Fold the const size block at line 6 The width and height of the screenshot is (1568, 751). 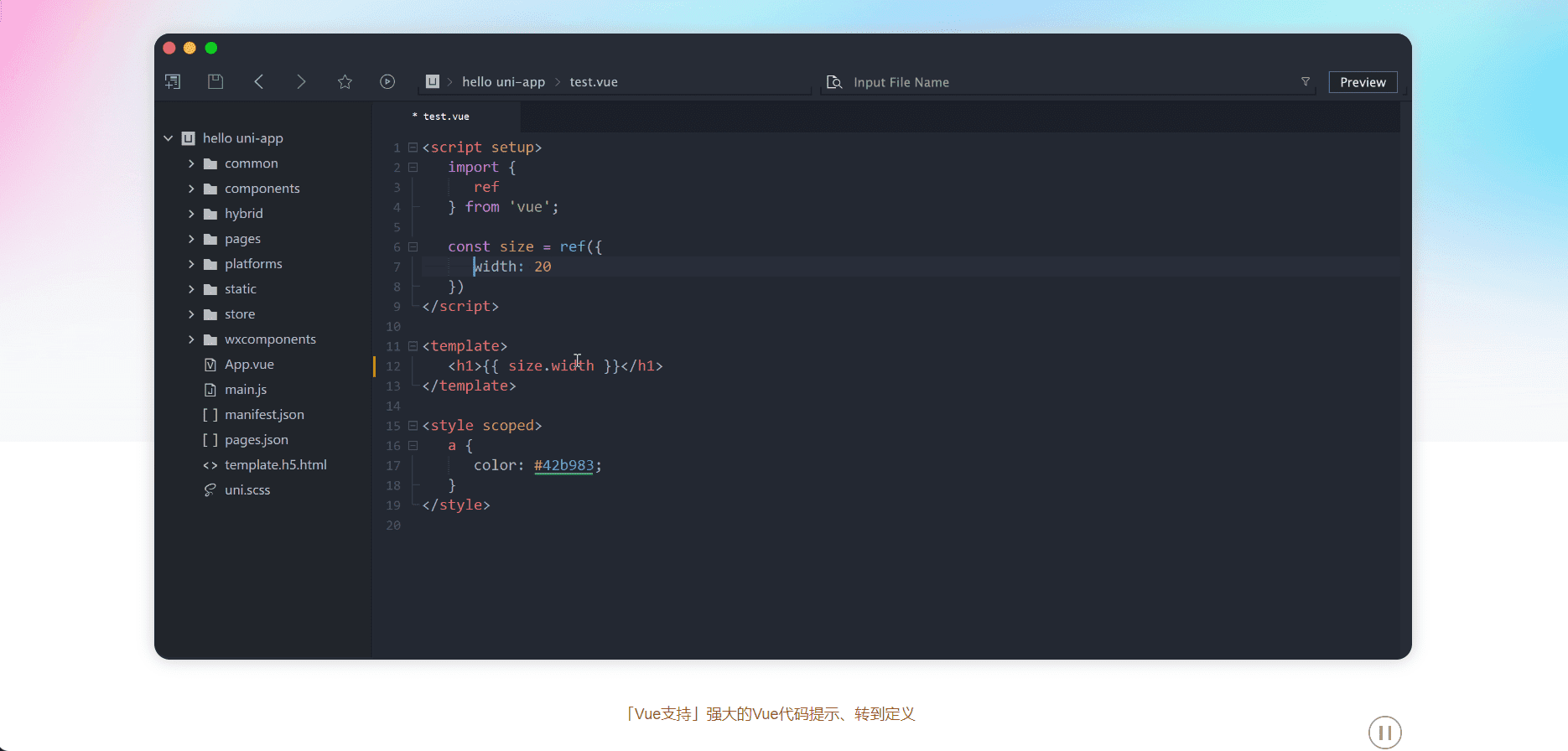[x=413, y=247]
